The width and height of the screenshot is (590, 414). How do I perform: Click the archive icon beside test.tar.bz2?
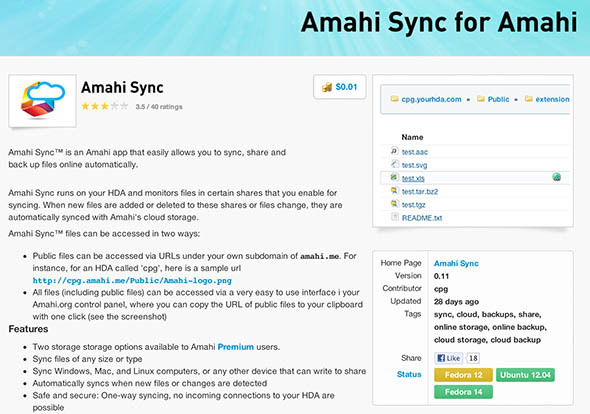pyautogui.click(x=394, y=191)
